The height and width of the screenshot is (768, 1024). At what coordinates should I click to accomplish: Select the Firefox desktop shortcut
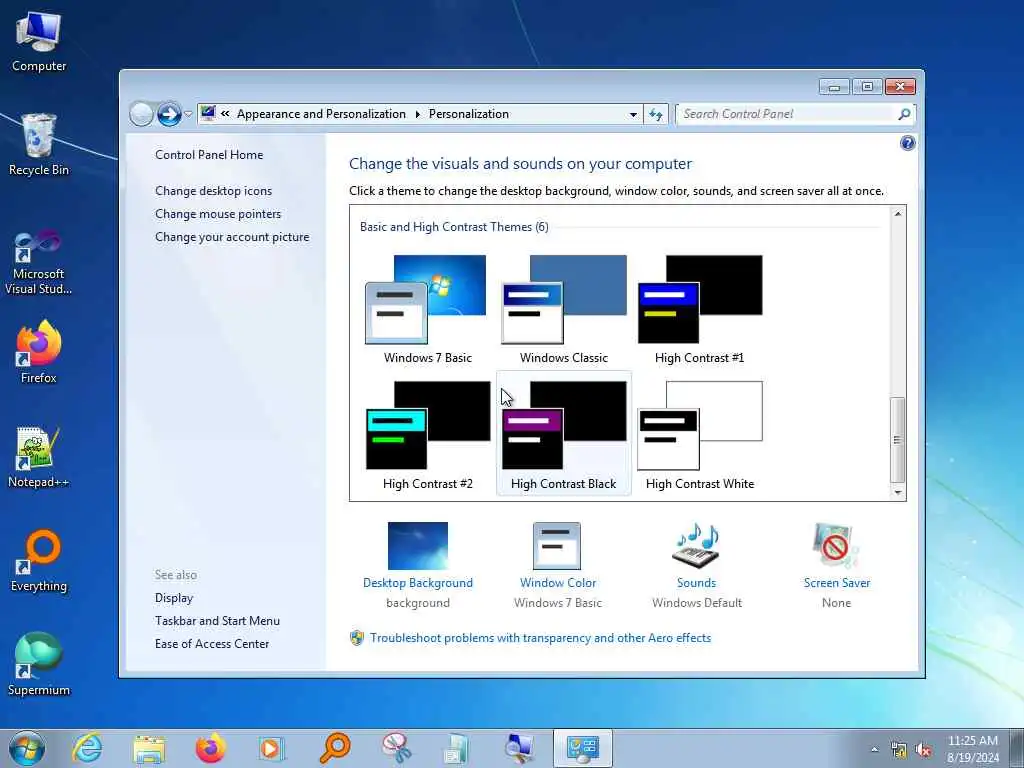point(39,352)
